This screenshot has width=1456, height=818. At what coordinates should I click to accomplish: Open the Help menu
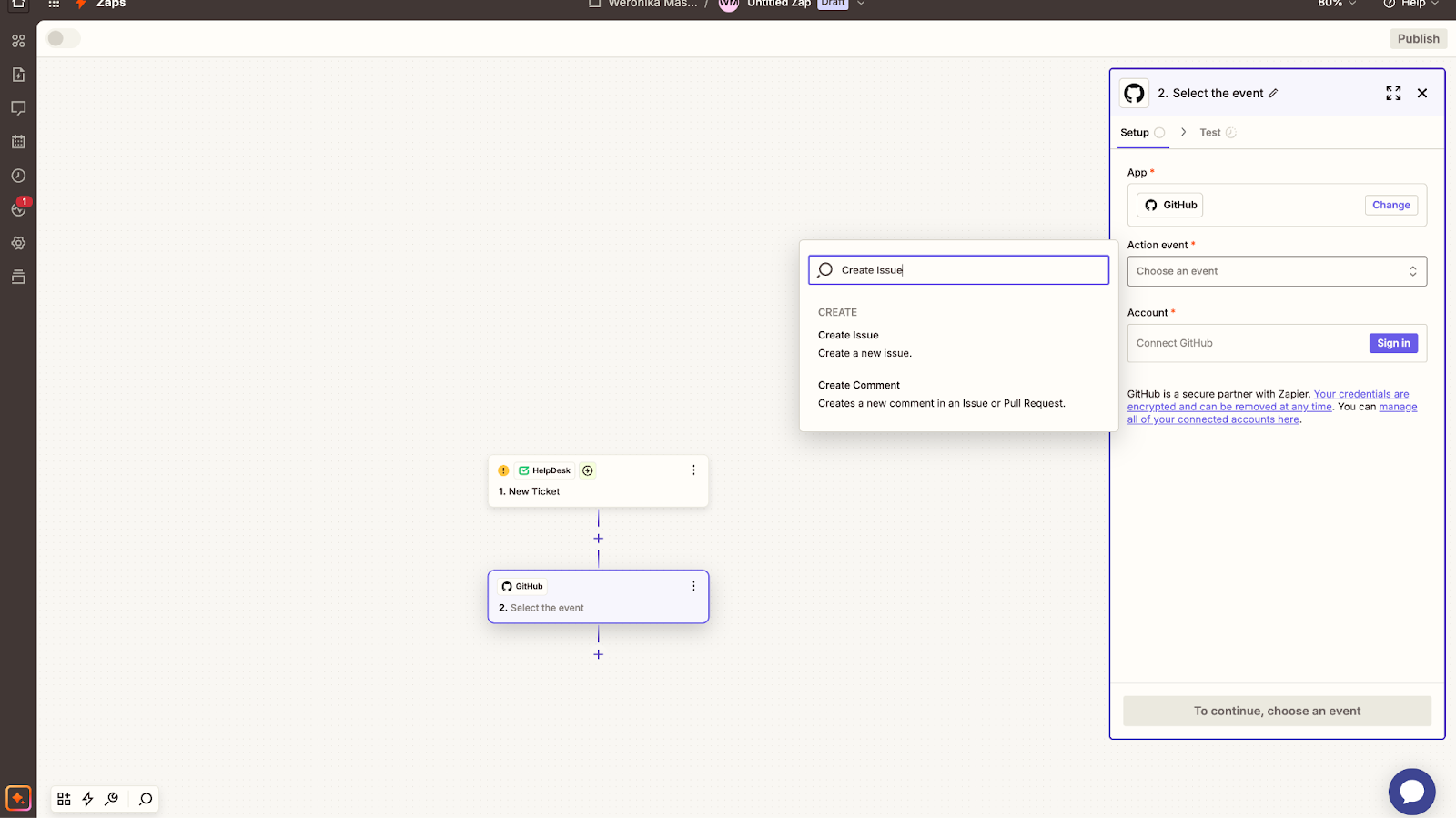coord(1410,4)
